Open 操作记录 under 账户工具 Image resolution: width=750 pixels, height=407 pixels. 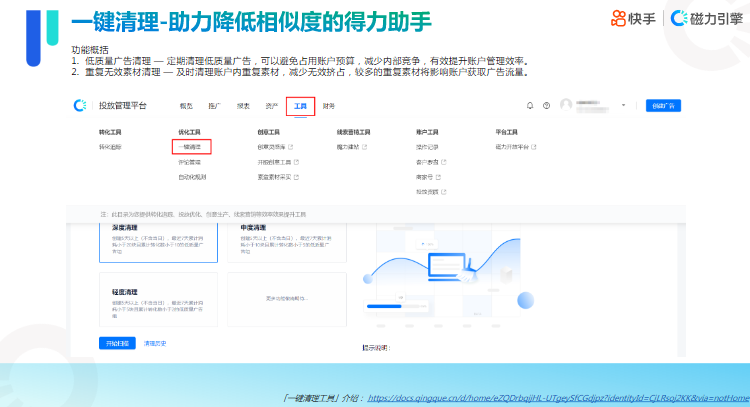pos(427,147)
